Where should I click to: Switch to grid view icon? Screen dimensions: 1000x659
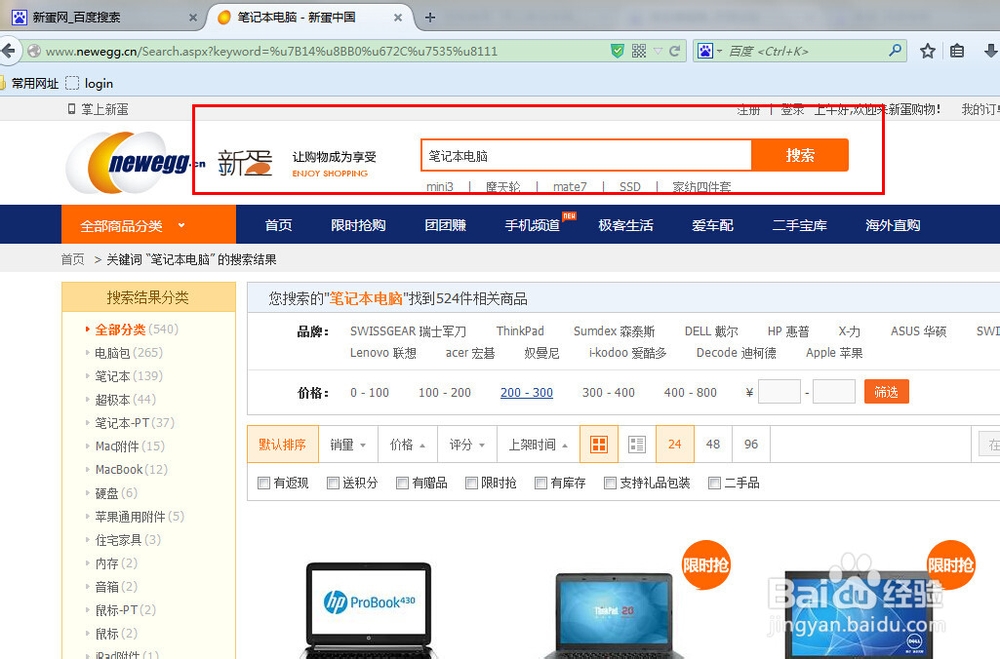599,444
